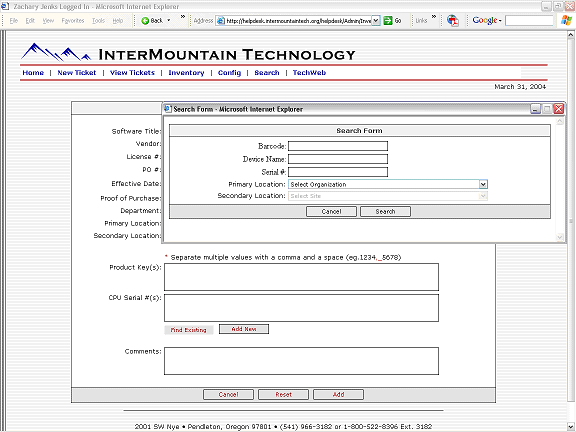Image resolution: width=576 pixels, height=432 pixels.
Task: Open the File menu
Action: pyautogui.click(x=14, y=21)
